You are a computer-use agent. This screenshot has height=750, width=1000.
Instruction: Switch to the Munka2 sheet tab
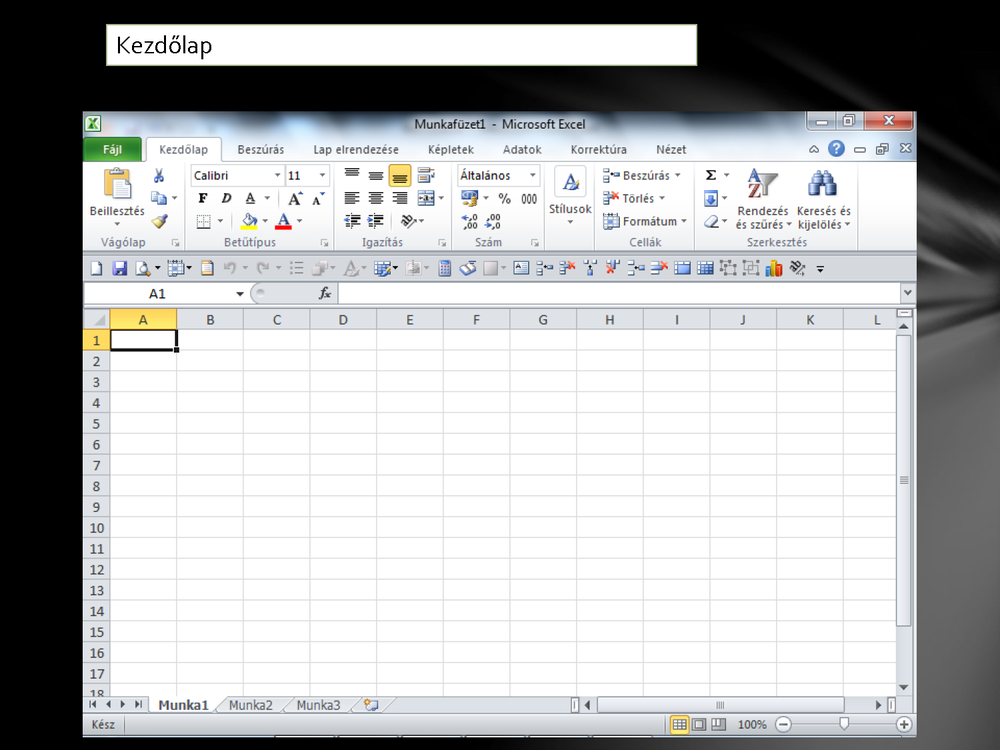coord(251,705)
